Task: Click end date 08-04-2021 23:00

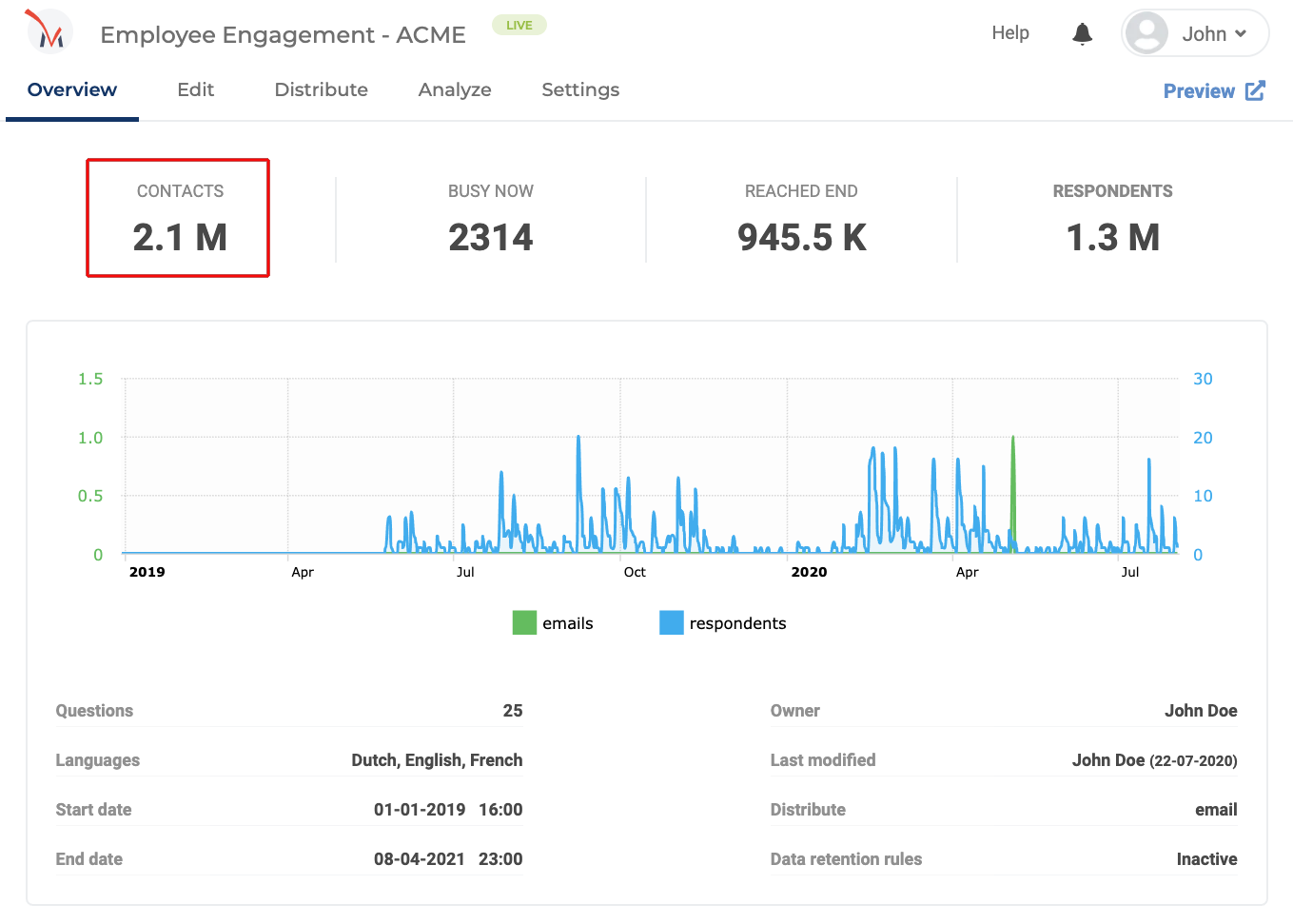Action: coord(448,859)
